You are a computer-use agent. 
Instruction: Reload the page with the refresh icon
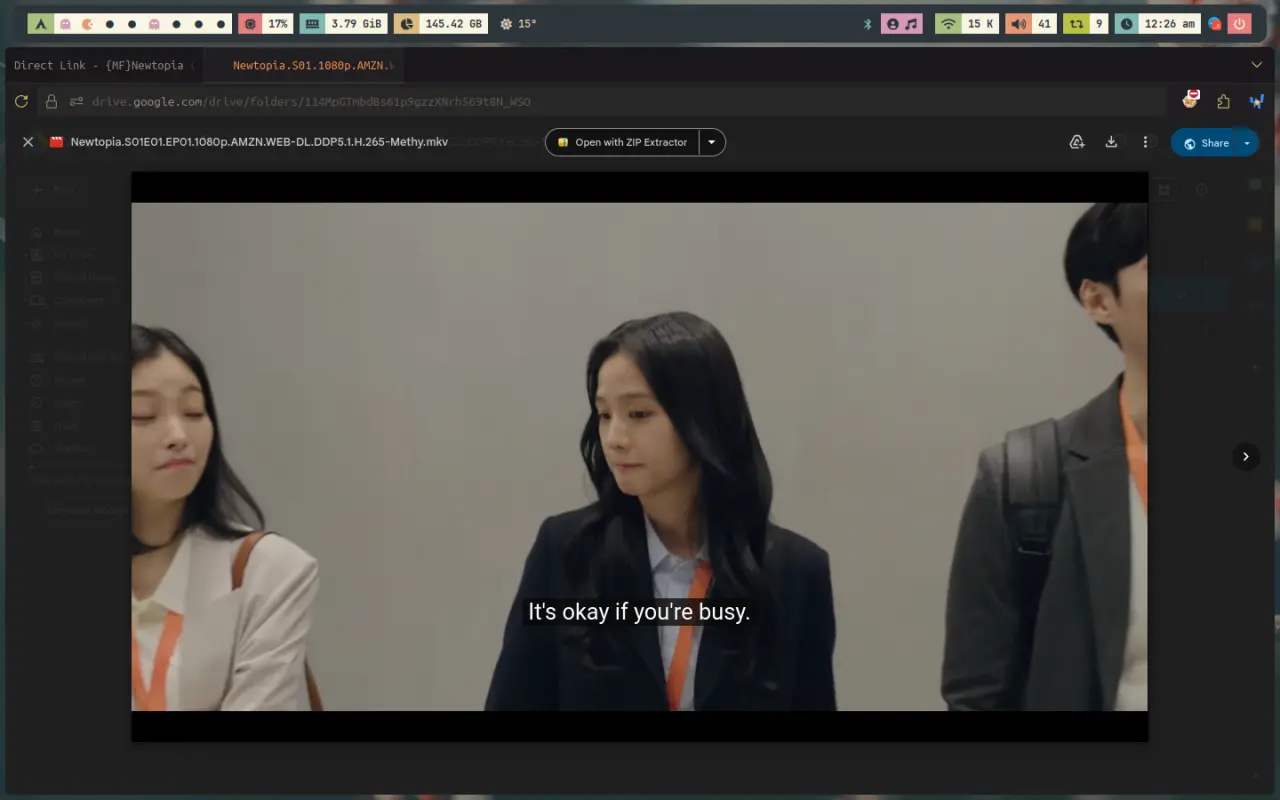[x=21, y=101]
